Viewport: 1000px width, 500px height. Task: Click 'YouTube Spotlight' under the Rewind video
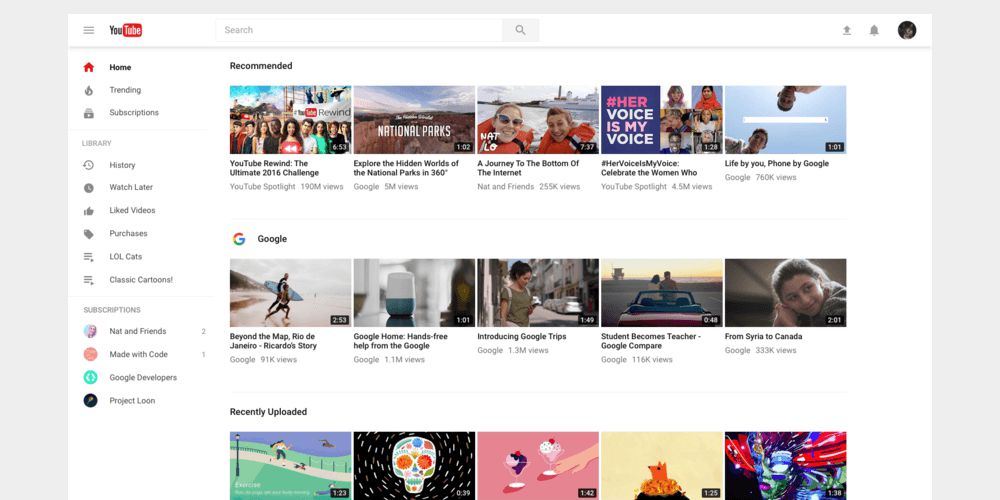(x=263, y=187)
